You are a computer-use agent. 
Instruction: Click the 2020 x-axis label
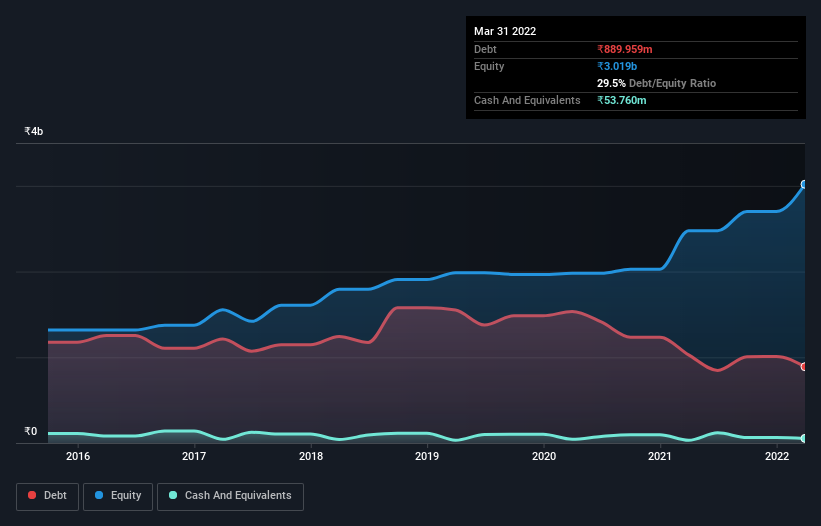tap(544, 456)
